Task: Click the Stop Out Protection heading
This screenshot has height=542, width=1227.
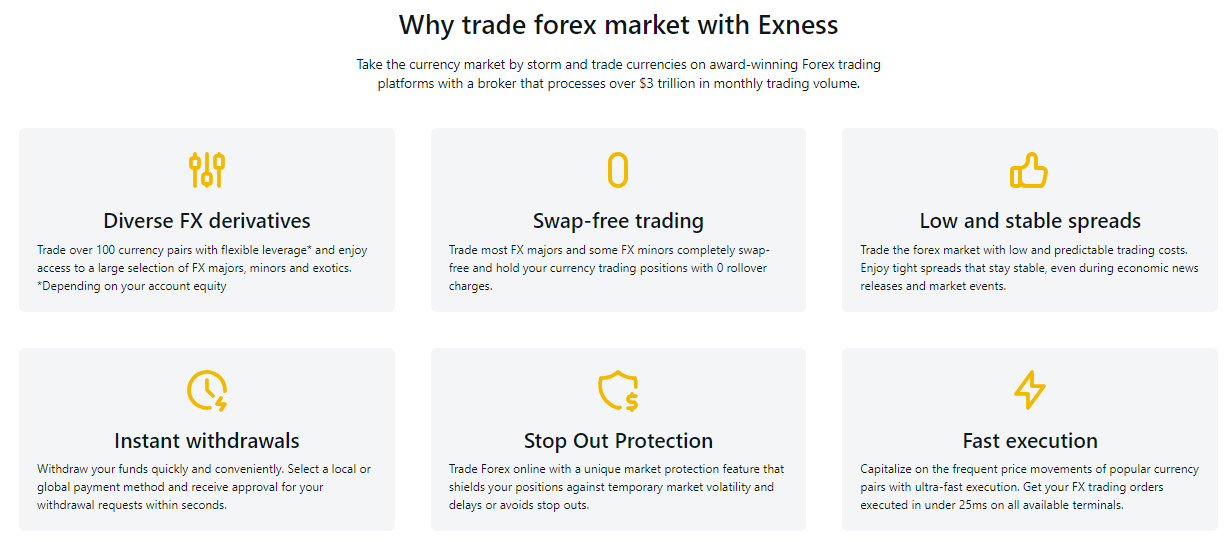Action: pyautogui.click(x=618, y=441)
